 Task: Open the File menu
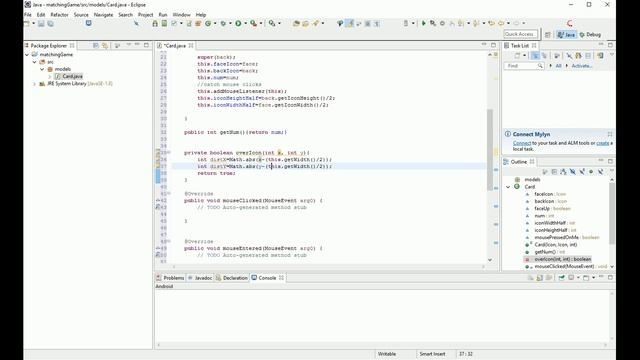click(x=28, y=15)
